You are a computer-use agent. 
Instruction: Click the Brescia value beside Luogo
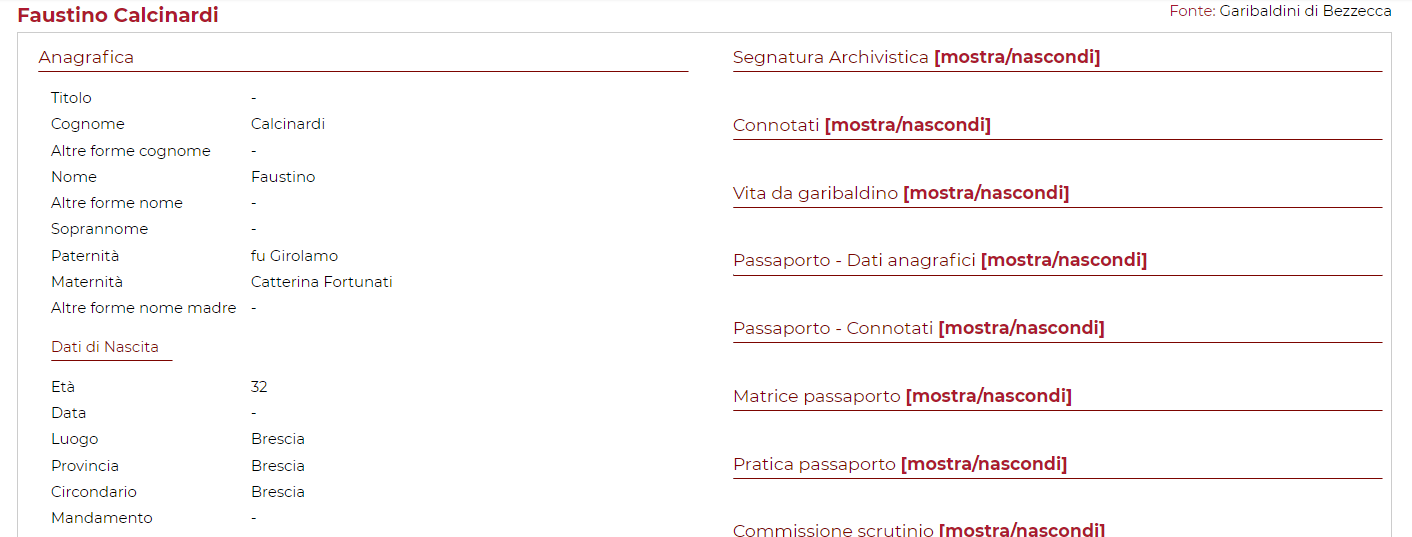click(278, 439)
